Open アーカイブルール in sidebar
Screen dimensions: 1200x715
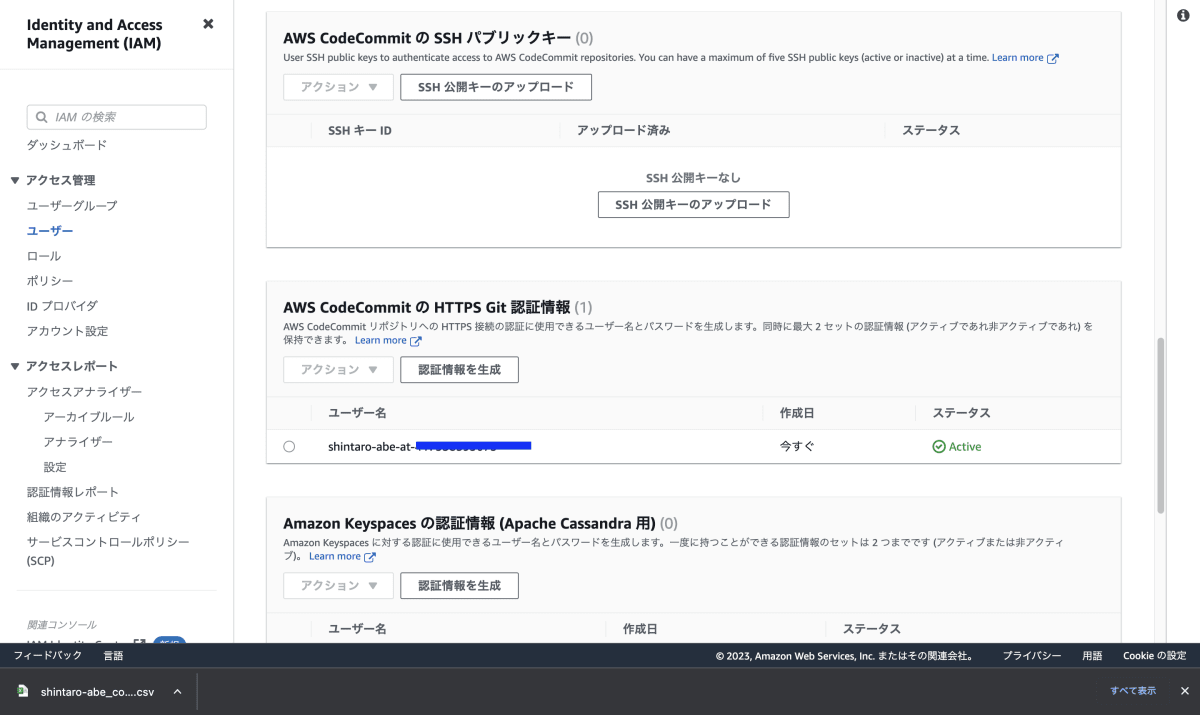point(89,417)
